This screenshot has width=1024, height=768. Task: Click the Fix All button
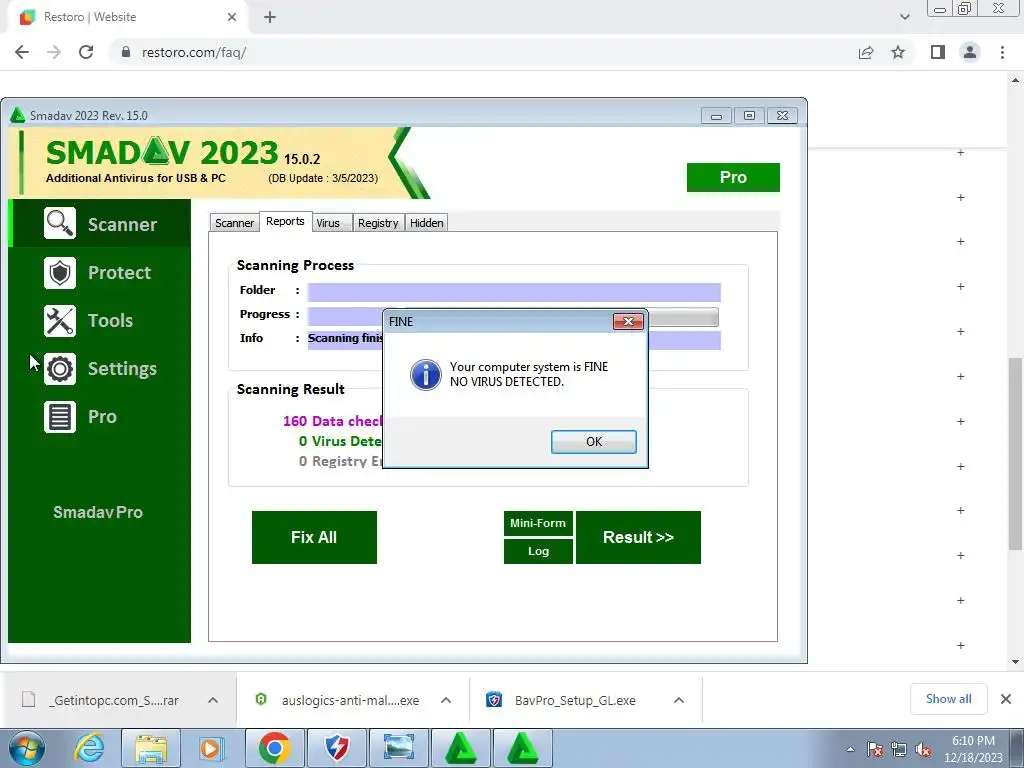[314, 537]
